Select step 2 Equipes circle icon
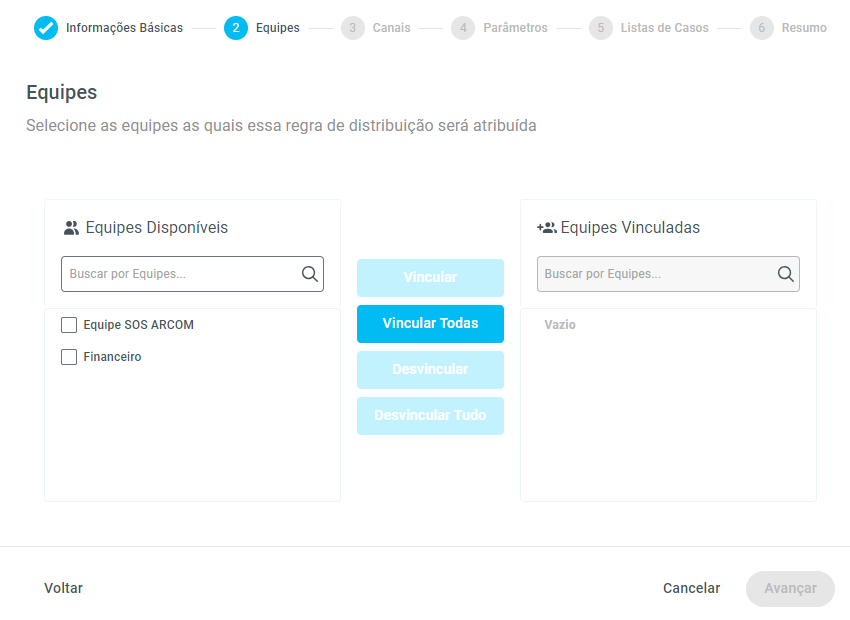 pos(236,28)
